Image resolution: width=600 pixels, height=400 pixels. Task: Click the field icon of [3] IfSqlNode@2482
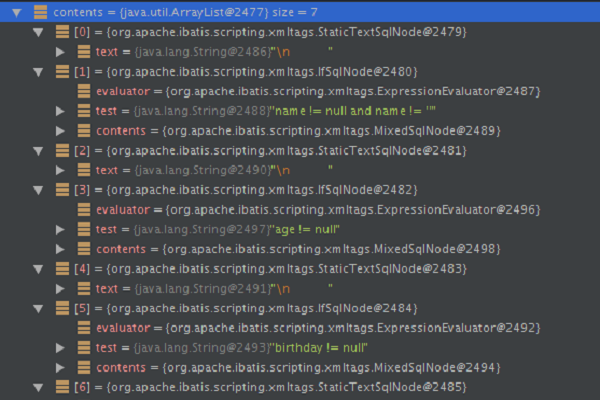tap(62, 190)
